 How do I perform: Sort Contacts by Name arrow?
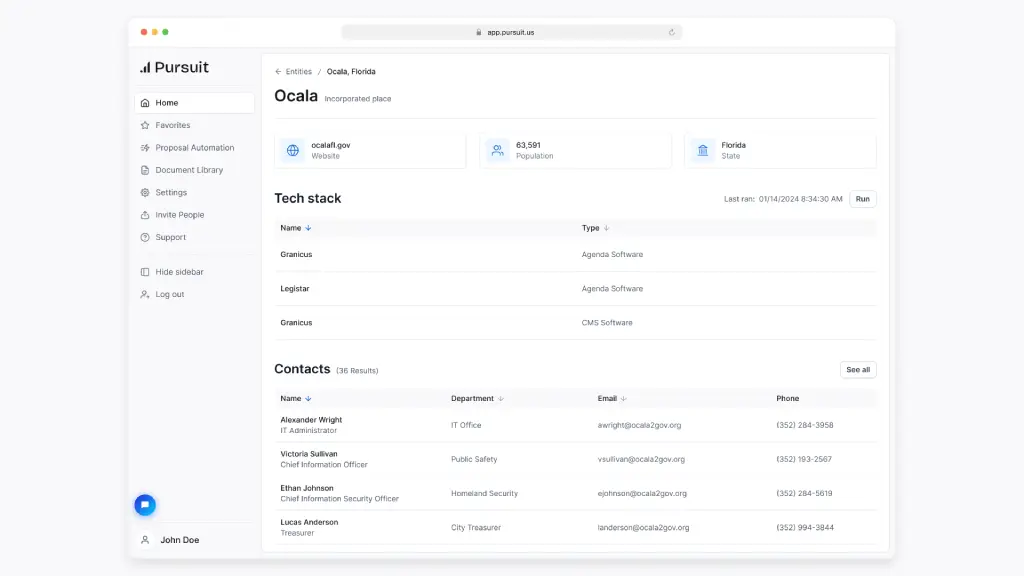(308, 398)
